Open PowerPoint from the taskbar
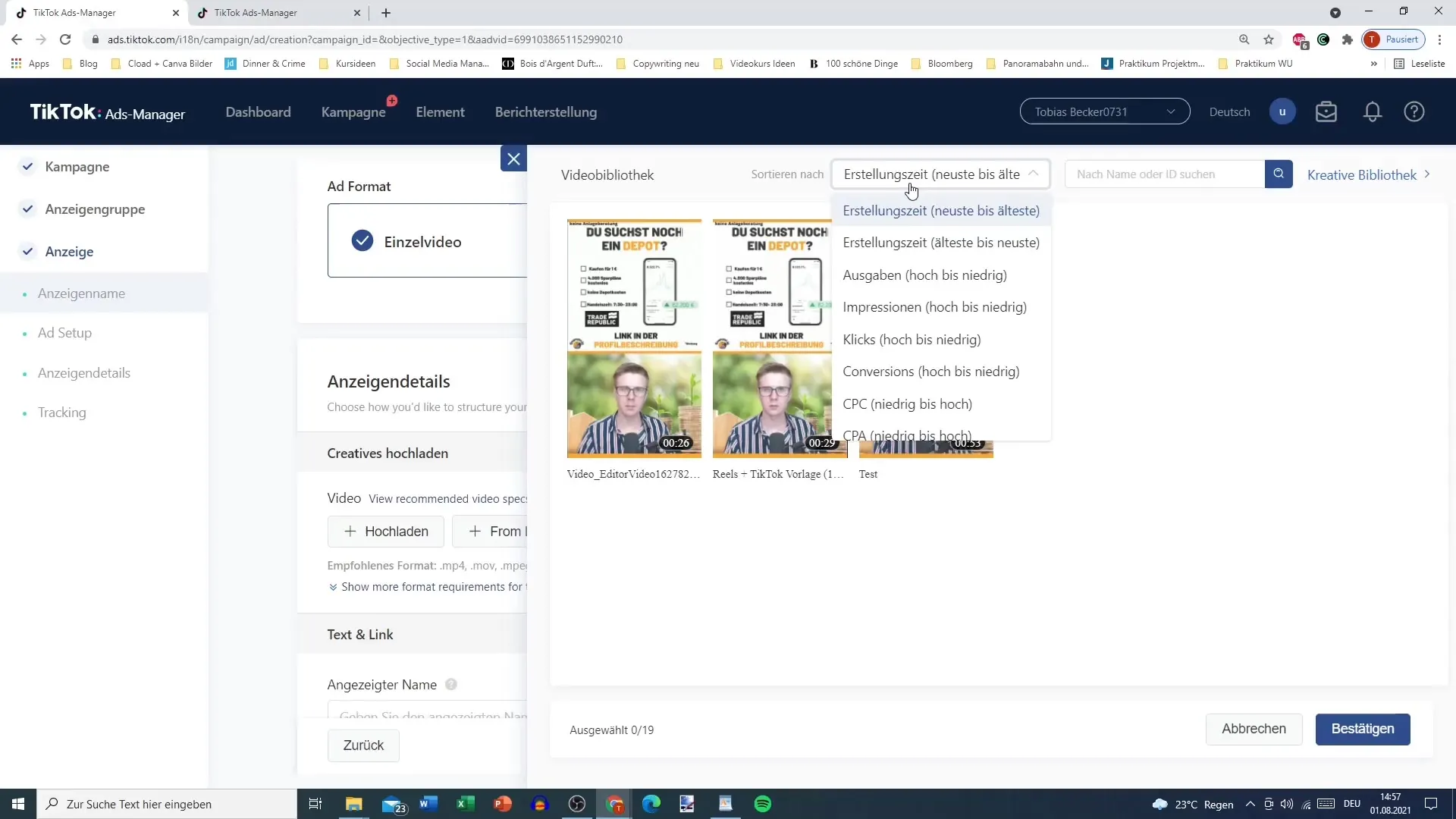Screen dimensions: 1456x819 pos(503,804)
